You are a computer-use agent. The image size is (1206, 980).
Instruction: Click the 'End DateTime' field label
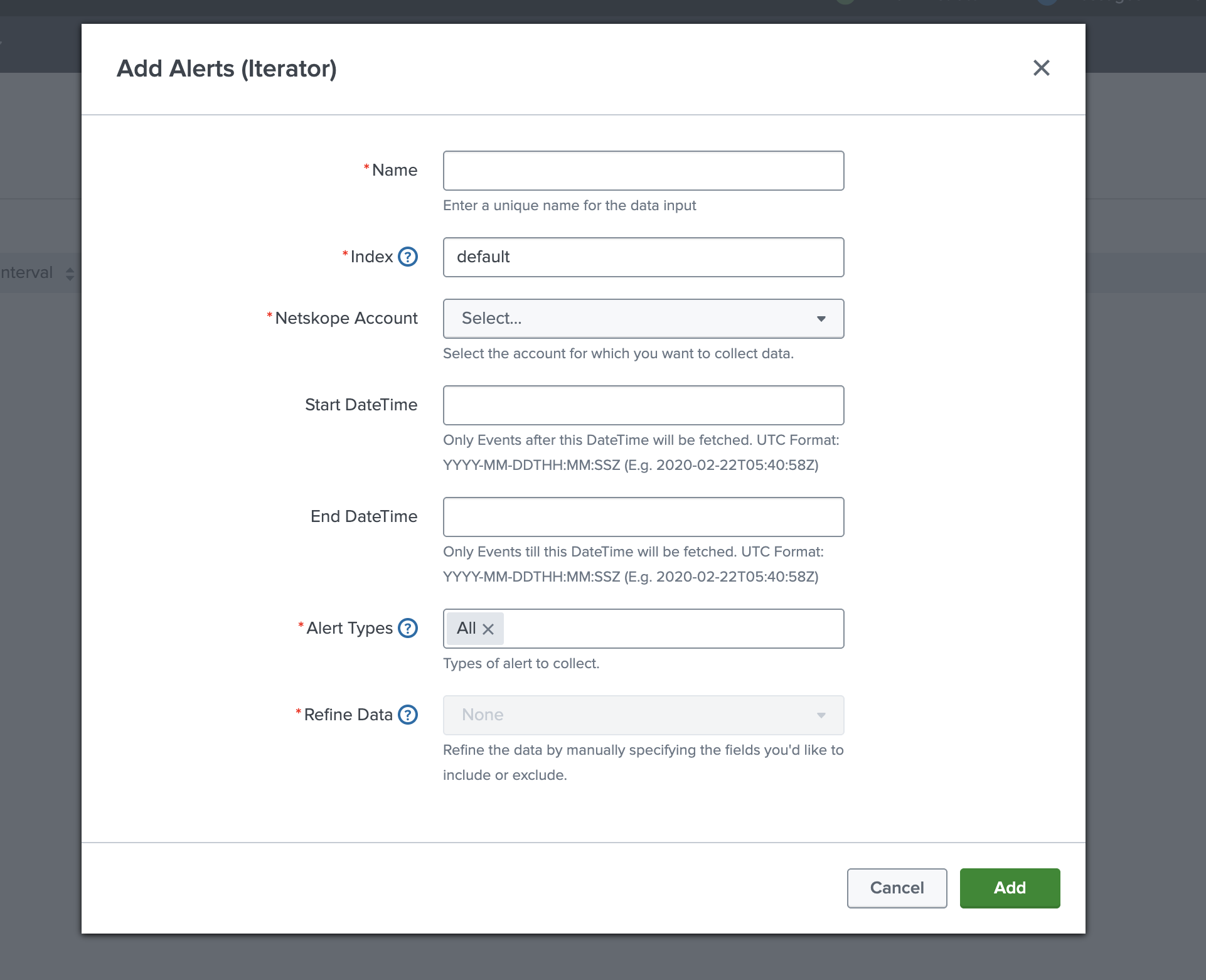tap(364, 516)
